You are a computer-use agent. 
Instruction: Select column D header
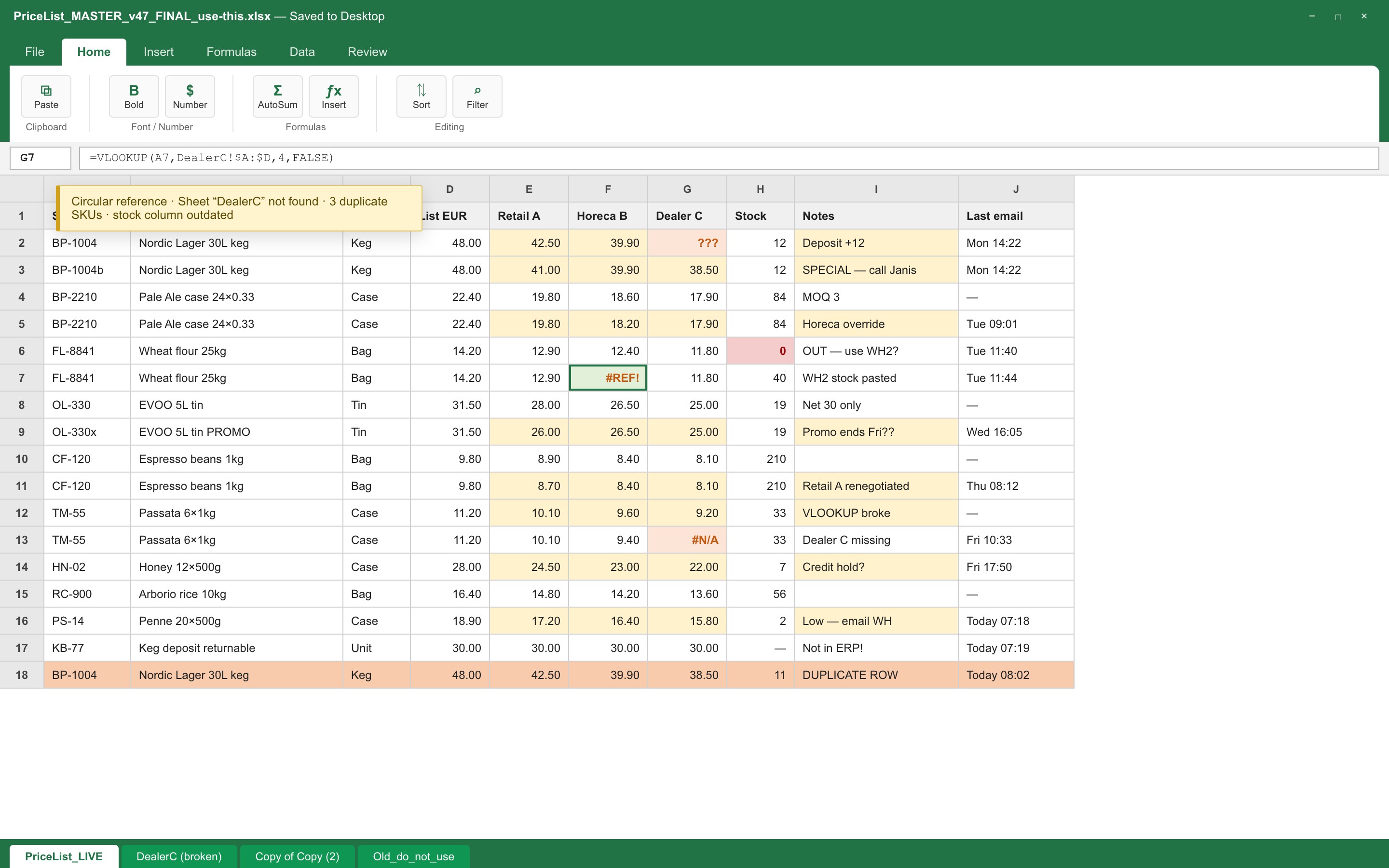450,189
